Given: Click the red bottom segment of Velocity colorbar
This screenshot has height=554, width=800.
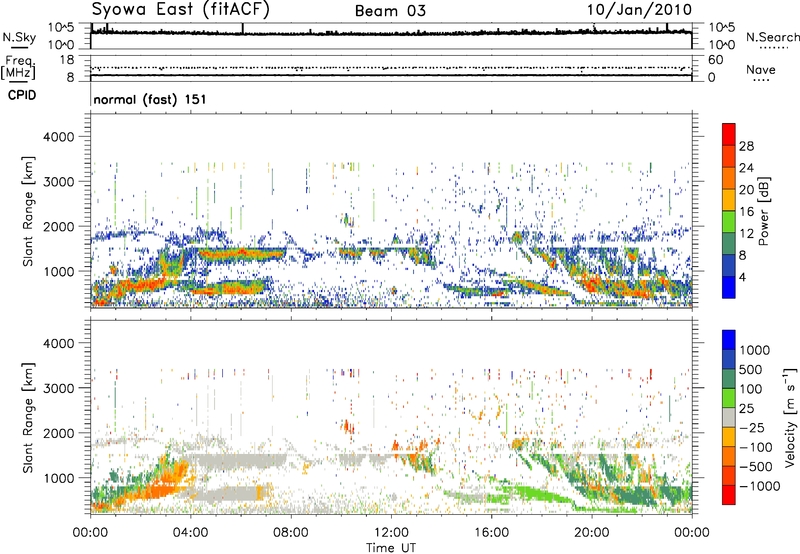Looking at the screenshot, I should click(x=729, y=494).
